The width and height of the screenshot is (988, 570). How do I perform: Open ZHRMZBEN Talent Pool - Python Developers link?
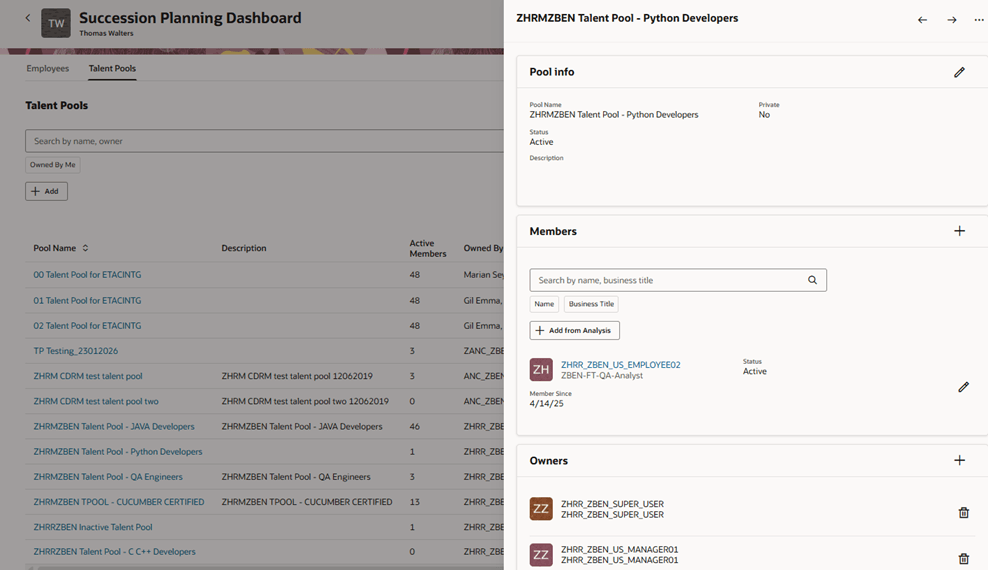click(x=118, y=452)
